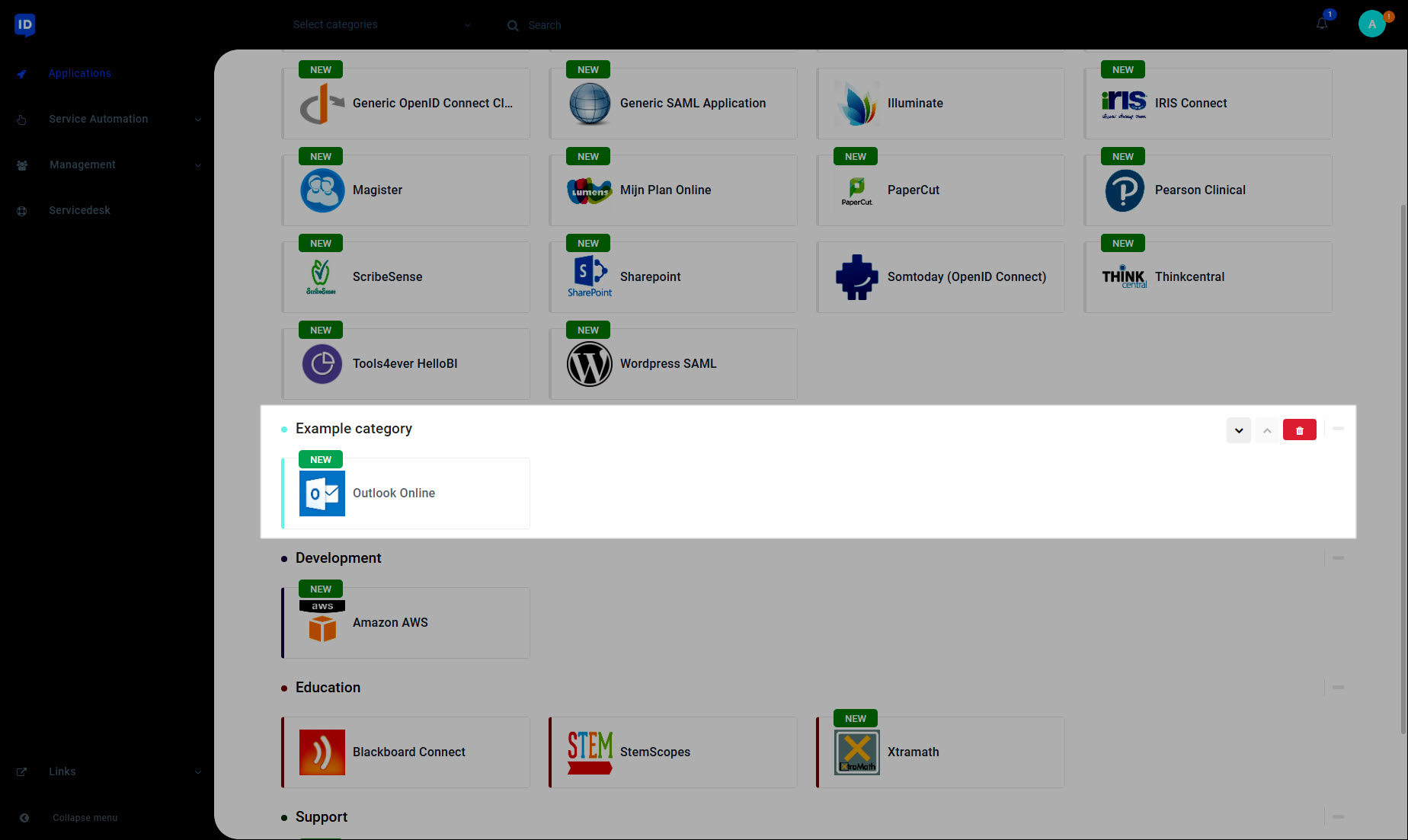Viewport: 1408px width, 840px height.
Task: Click the Blackboard Connect label
Action: [x=409, y=752]
